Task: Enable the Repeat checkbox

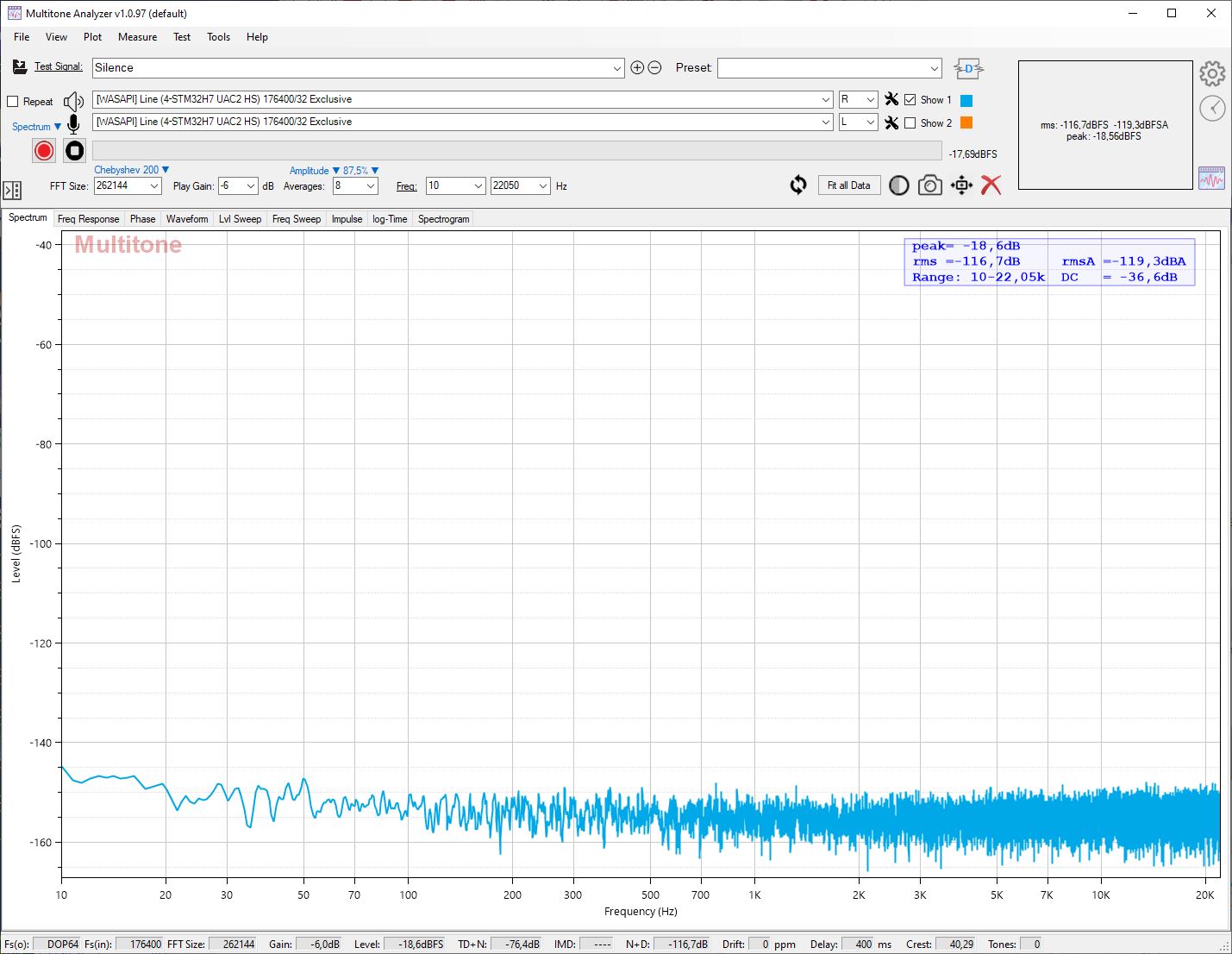Action: point(13,102)
